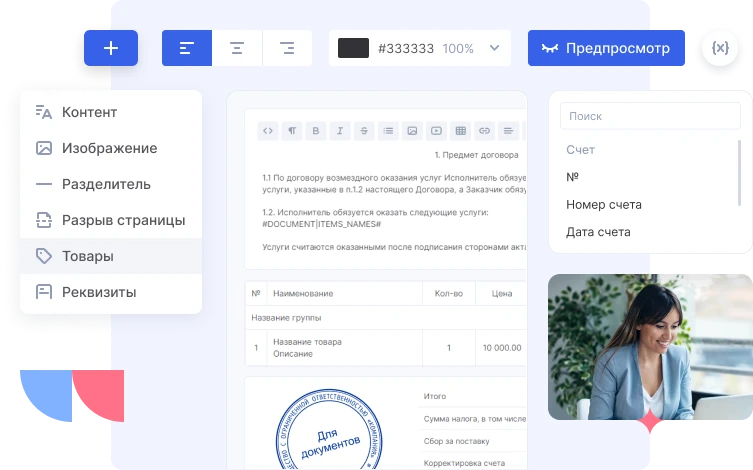
Task: Insert a link using chain icon
Action: click(x=484, y=131)
